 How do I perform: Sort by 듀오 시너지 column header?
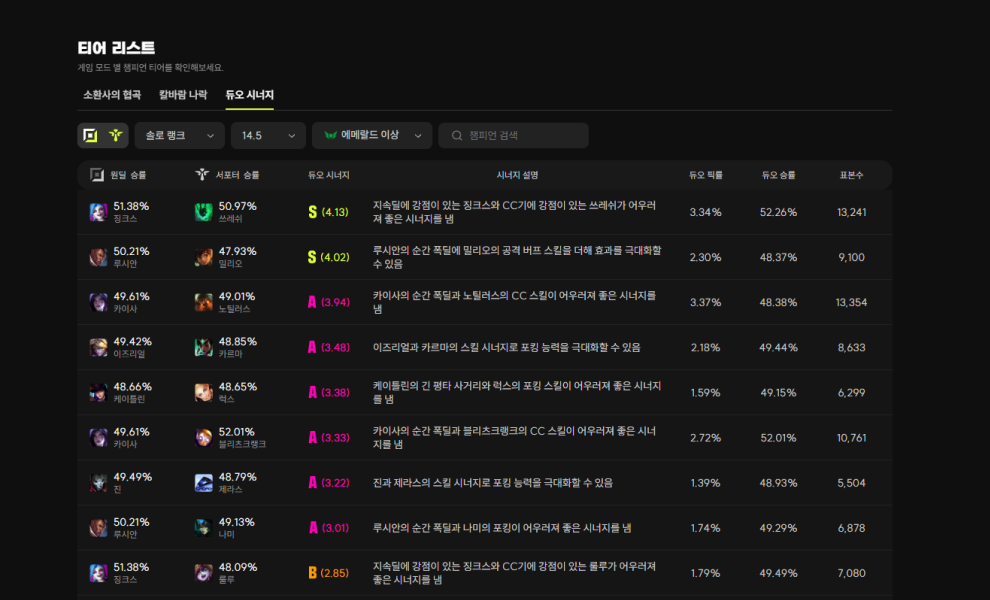pyautogui.click(x=328, y=175)
